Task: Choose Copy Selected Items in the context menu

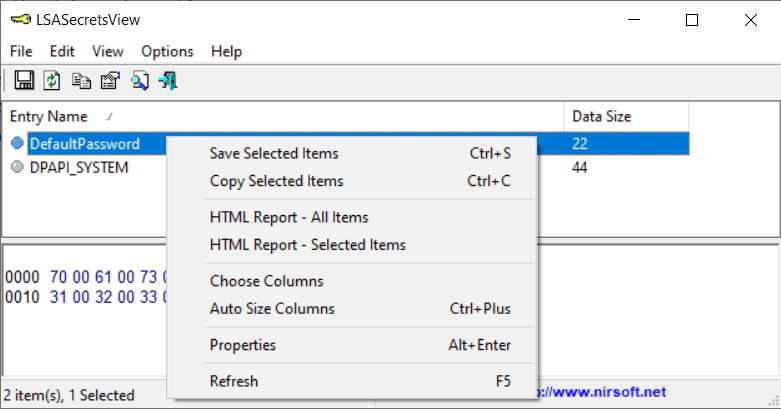Action: [x=352, y=181]
